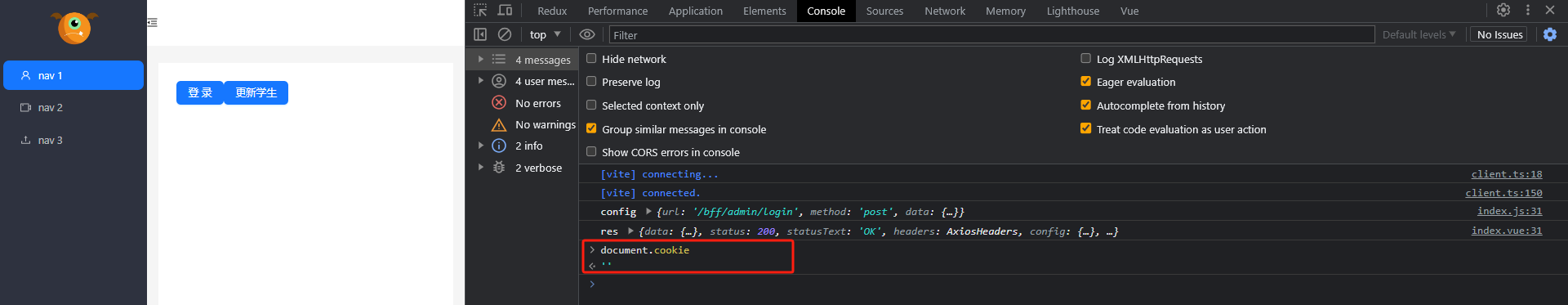1568x305 pixels.
Task: Click the yellow warning triangle icon
Action: pos(499,124)
